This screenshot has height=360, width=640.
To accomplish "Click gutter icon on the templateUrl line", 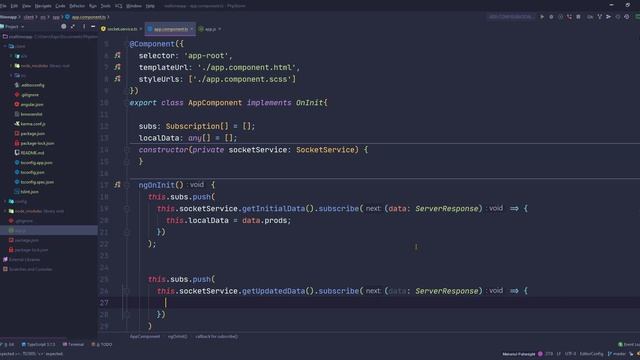I will (118, 67).
